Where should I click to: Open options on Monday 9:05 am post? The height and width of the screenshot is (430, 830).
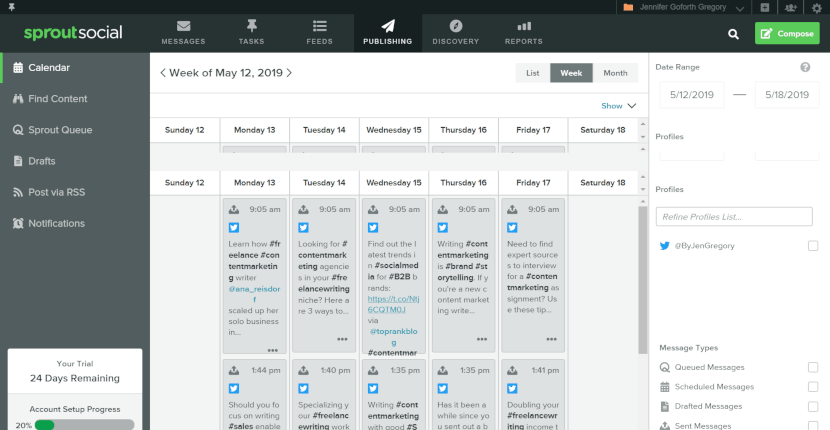pos(273,350)
